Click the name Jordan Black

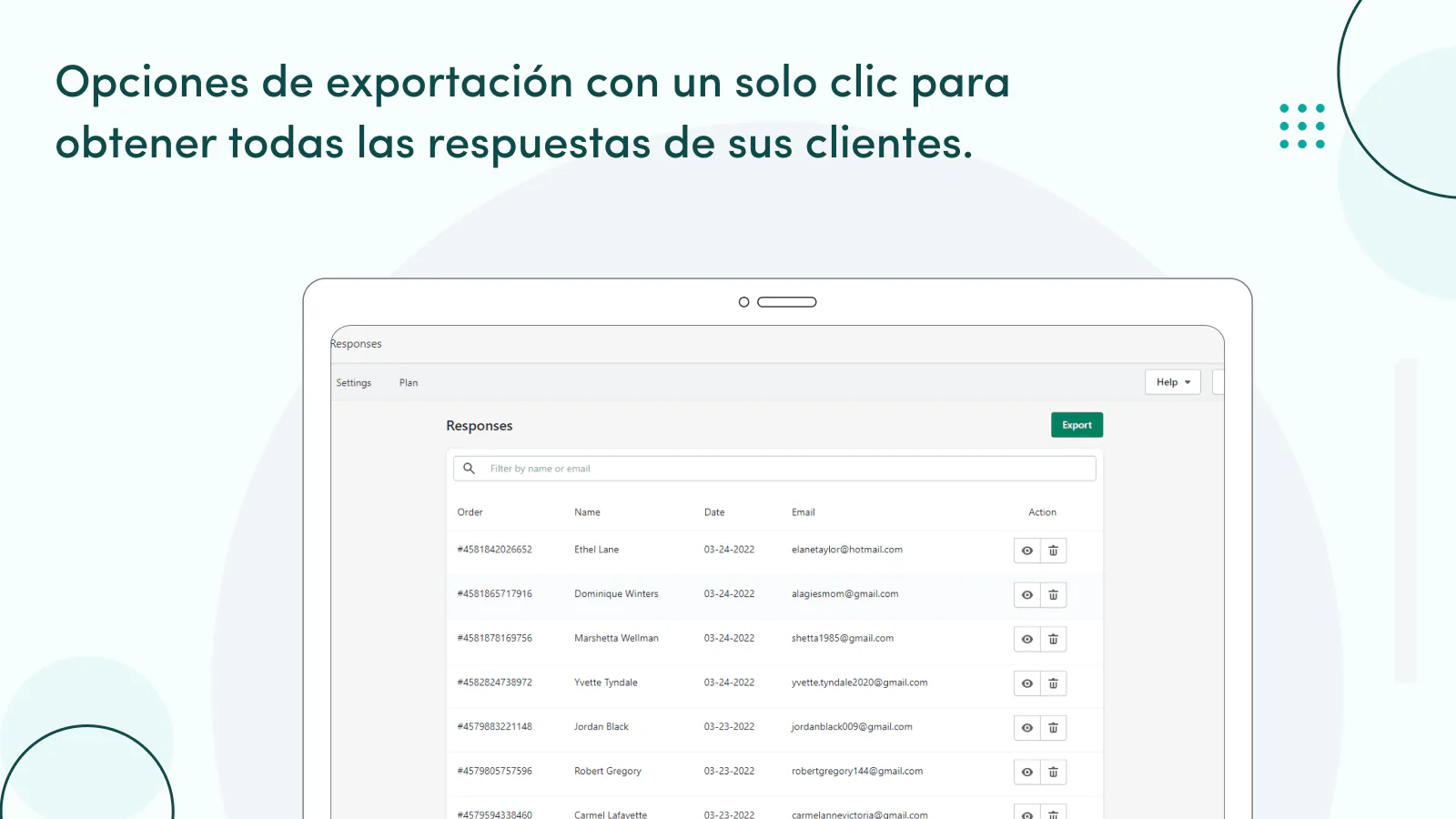point(602,727)
